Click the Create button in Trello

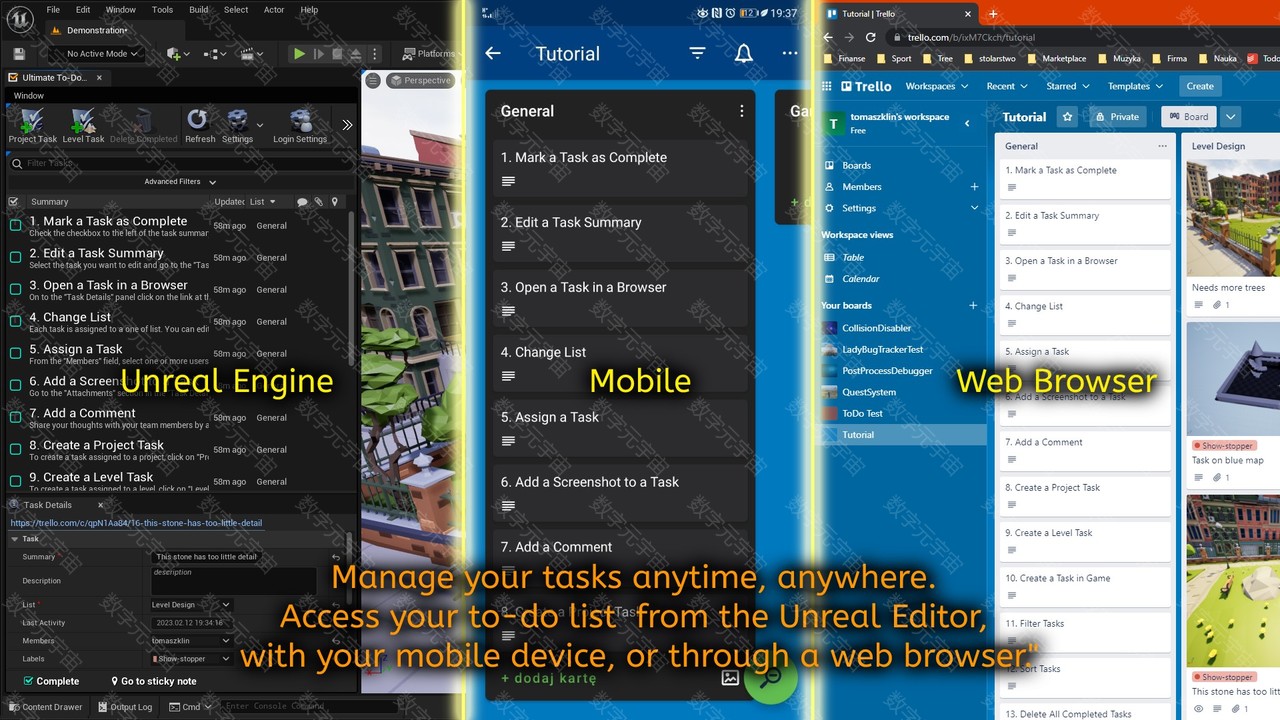[x=1200, y=86]
